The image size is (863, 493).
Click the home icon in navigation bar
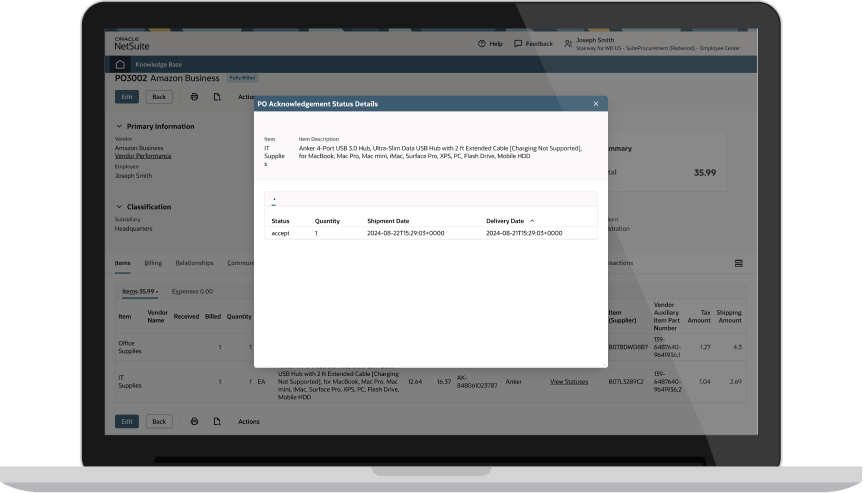coord(120,64)
